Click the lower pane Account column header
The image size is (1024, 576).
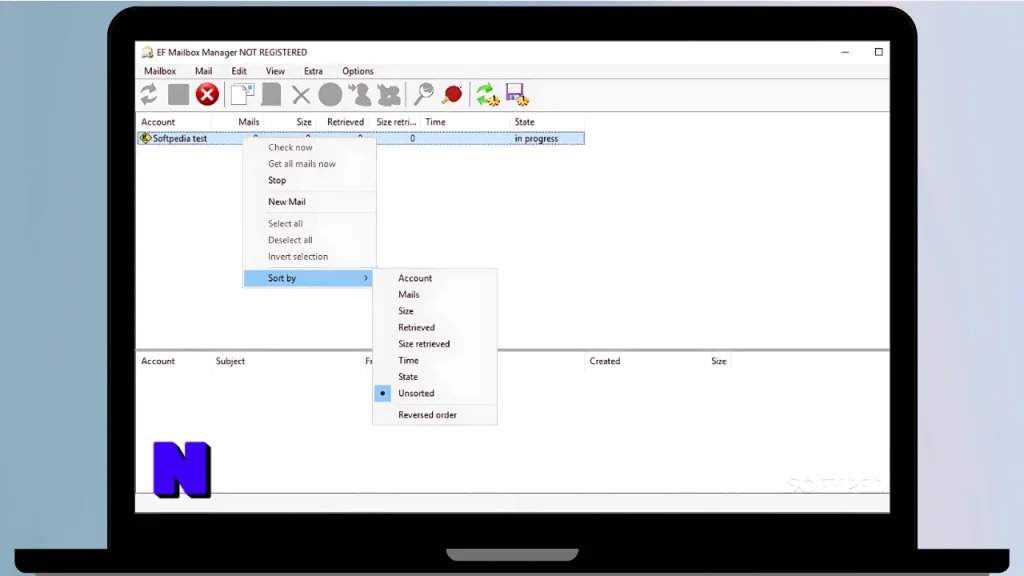158,361
